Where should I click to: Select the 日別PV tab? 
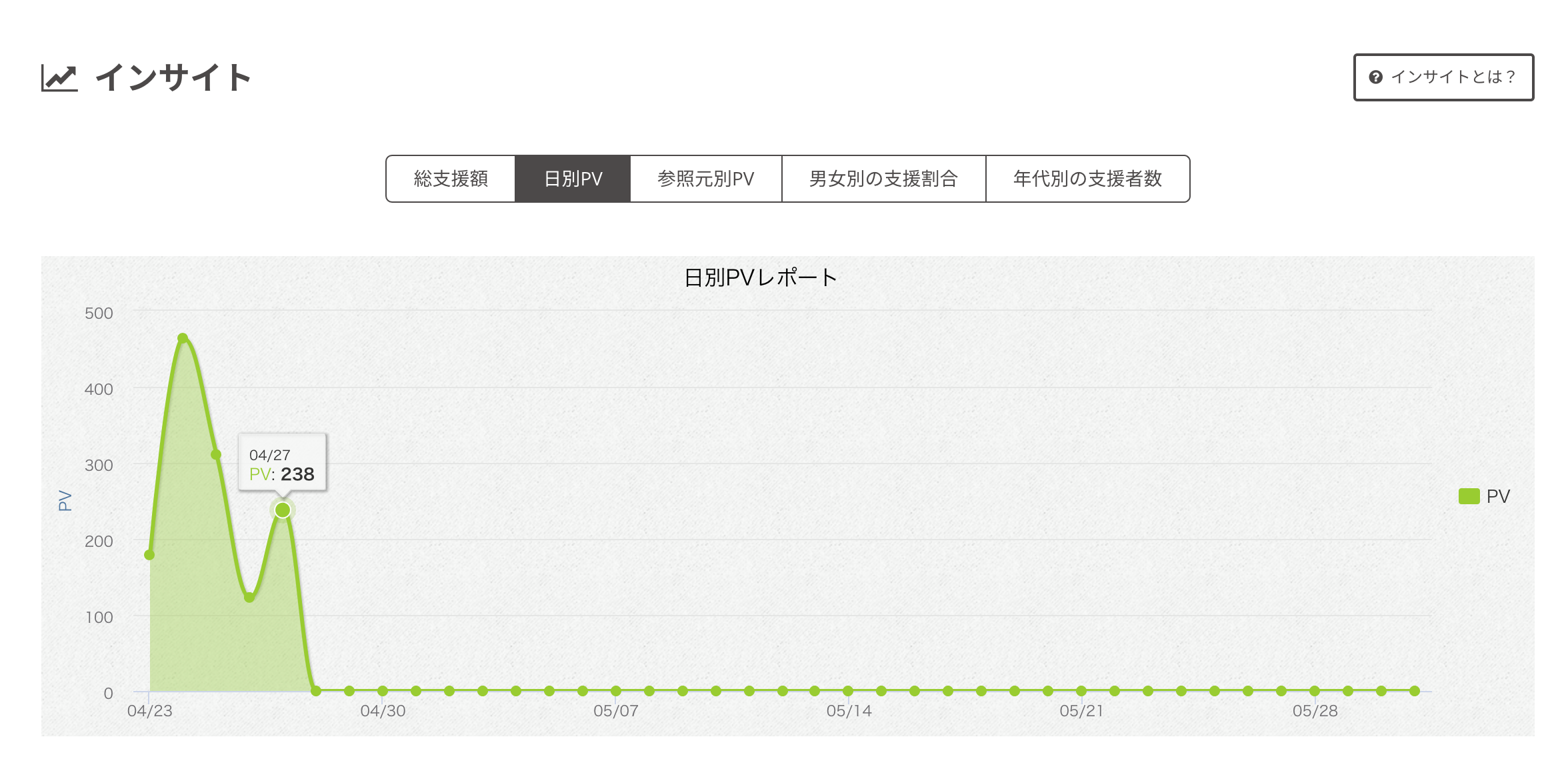tap(573, 179)
